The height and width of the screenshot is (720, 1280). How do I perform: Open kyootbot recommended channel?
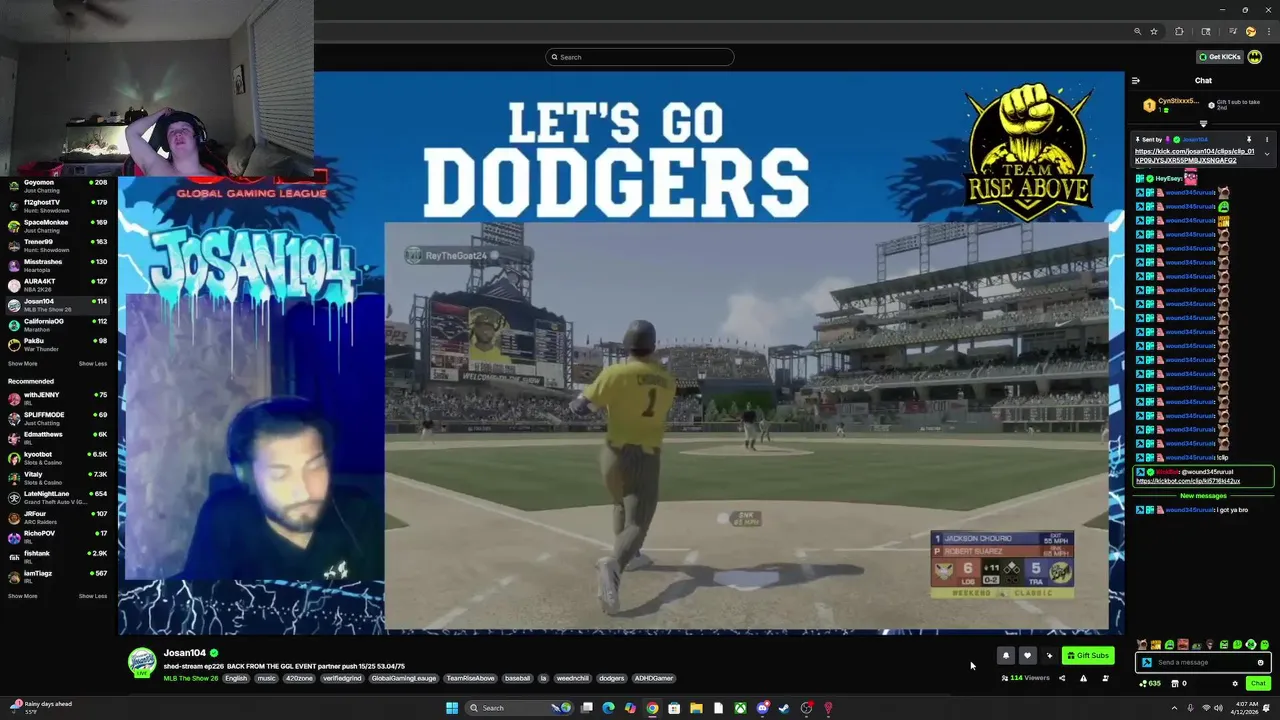pos(58,458)
